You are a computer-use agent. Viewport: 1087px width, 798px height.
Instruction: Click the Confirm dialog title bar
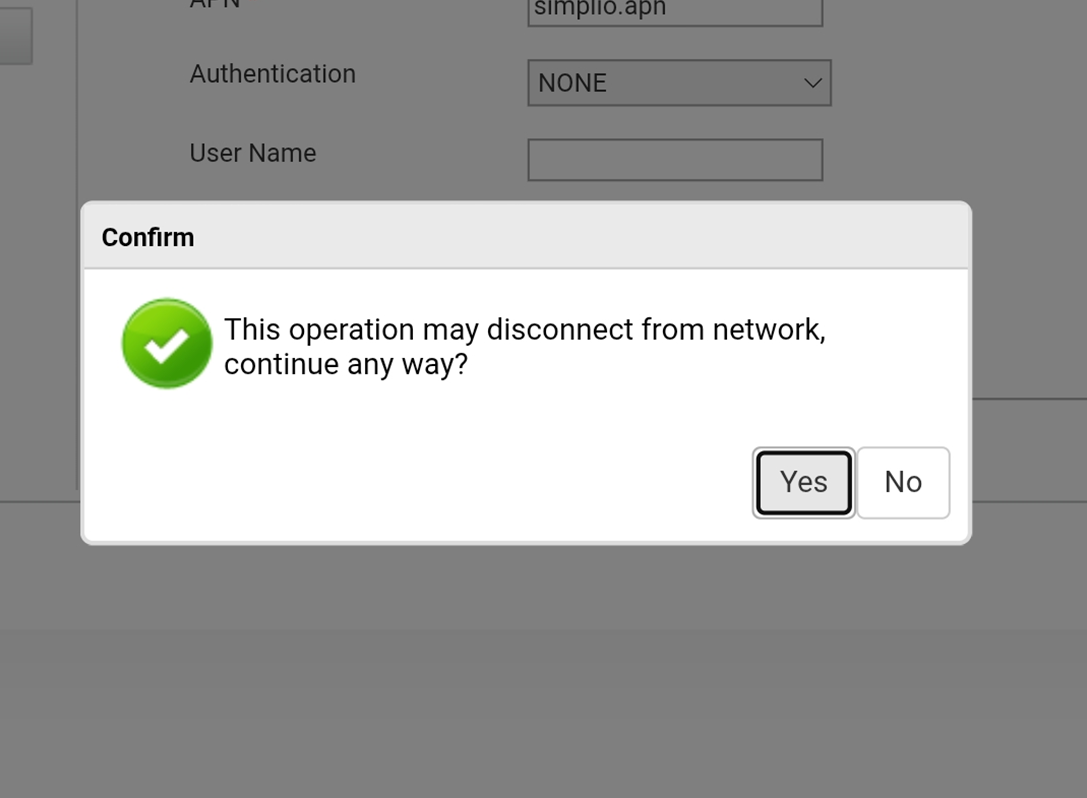526,236
